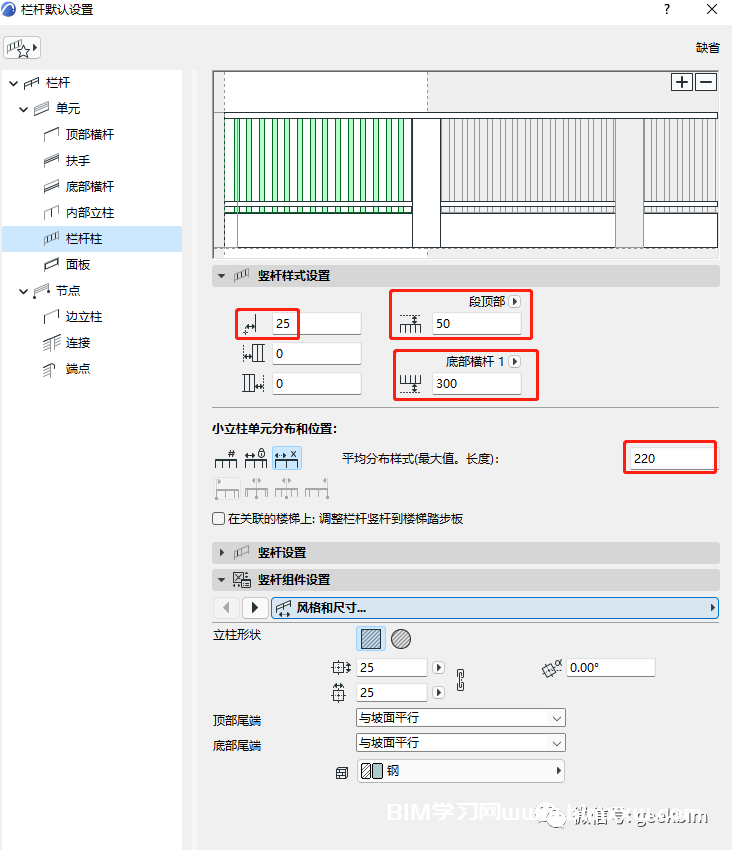
Task: Select the rectangular post shape icon
Action: tap(370, 639)
